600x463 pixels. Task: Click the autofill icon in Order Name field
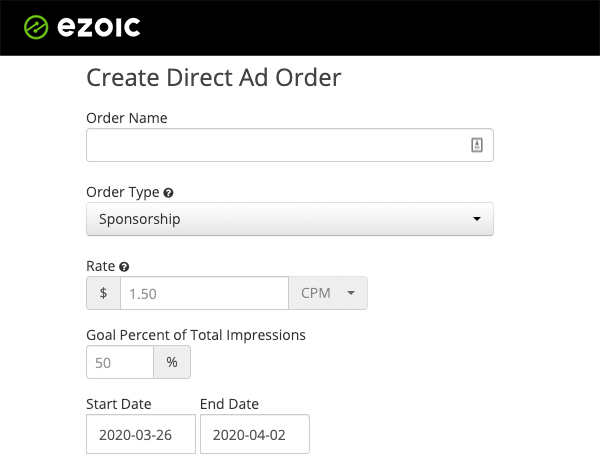click(x=476, y=145)
